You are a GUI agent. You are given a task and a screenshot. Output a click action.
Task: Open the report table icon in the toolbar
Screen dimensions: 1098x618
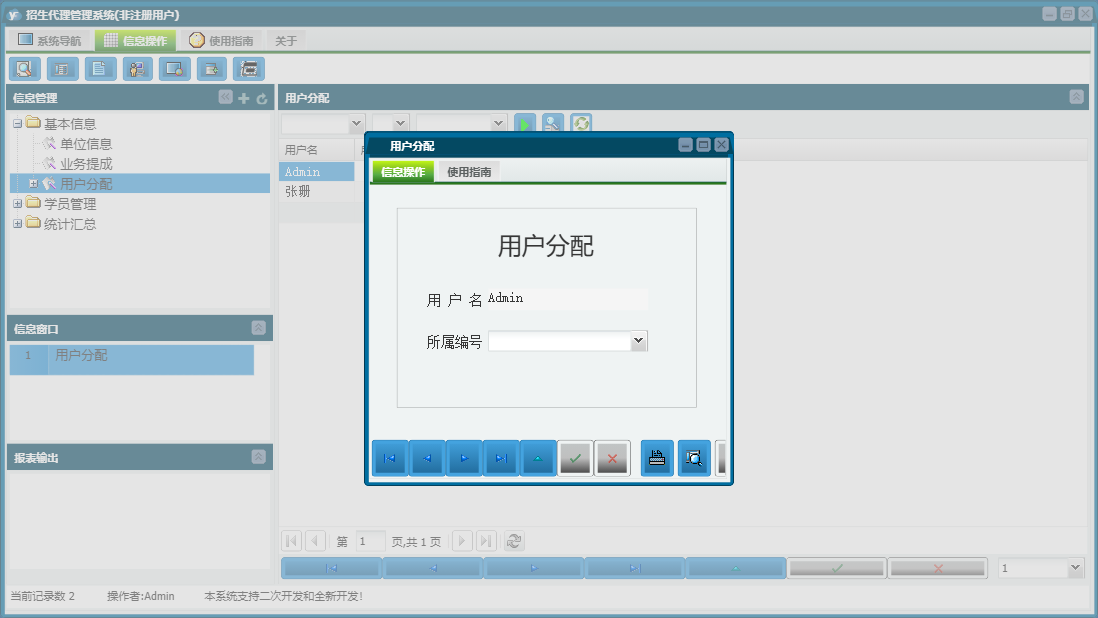pos(61,68)
